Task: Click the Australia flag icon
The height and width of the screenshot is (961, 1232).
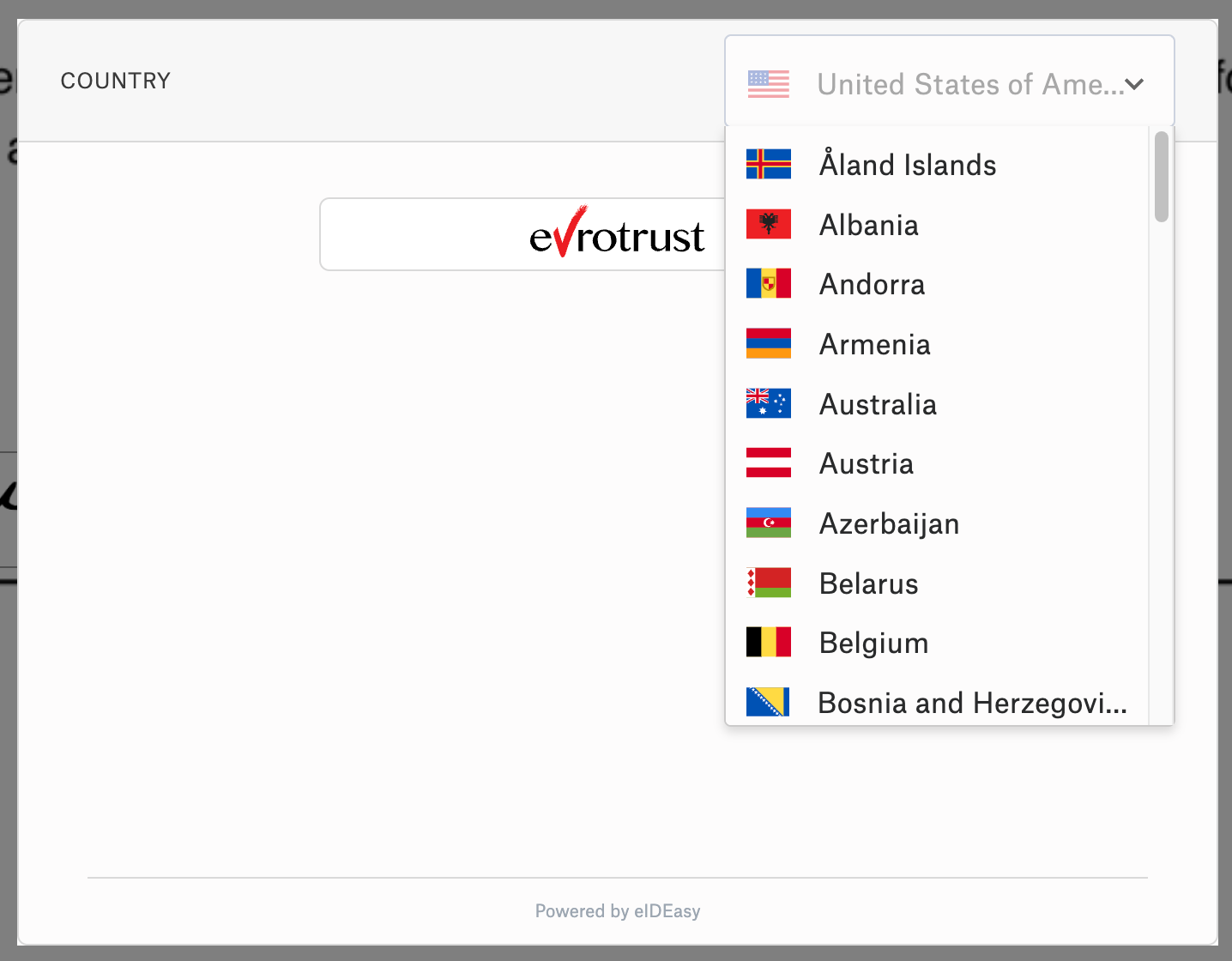Action: click(x=769, y=403)
